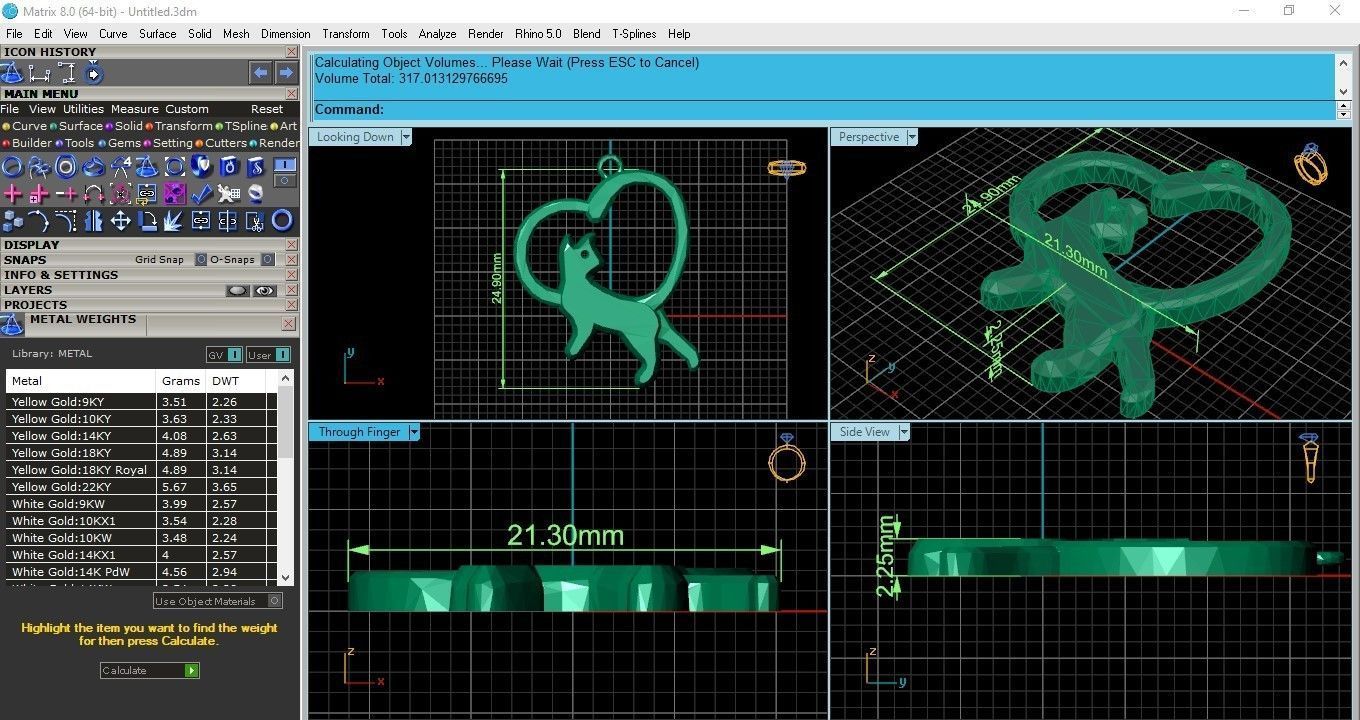Click the explode burst icon
This screenshot has width=1360, height=720.
[173, 221]
